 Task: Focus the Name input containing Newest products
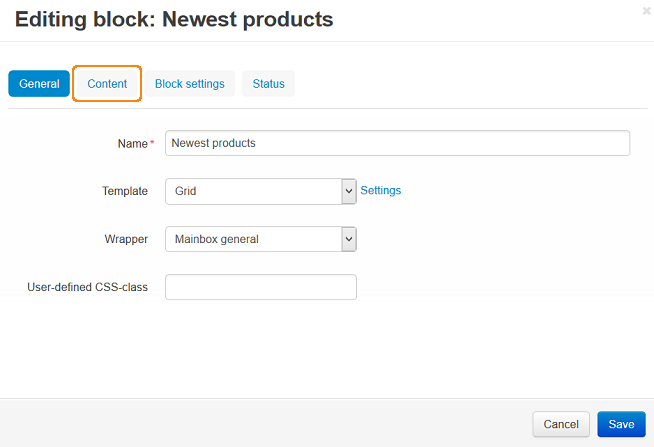click(x=397, y=143)
